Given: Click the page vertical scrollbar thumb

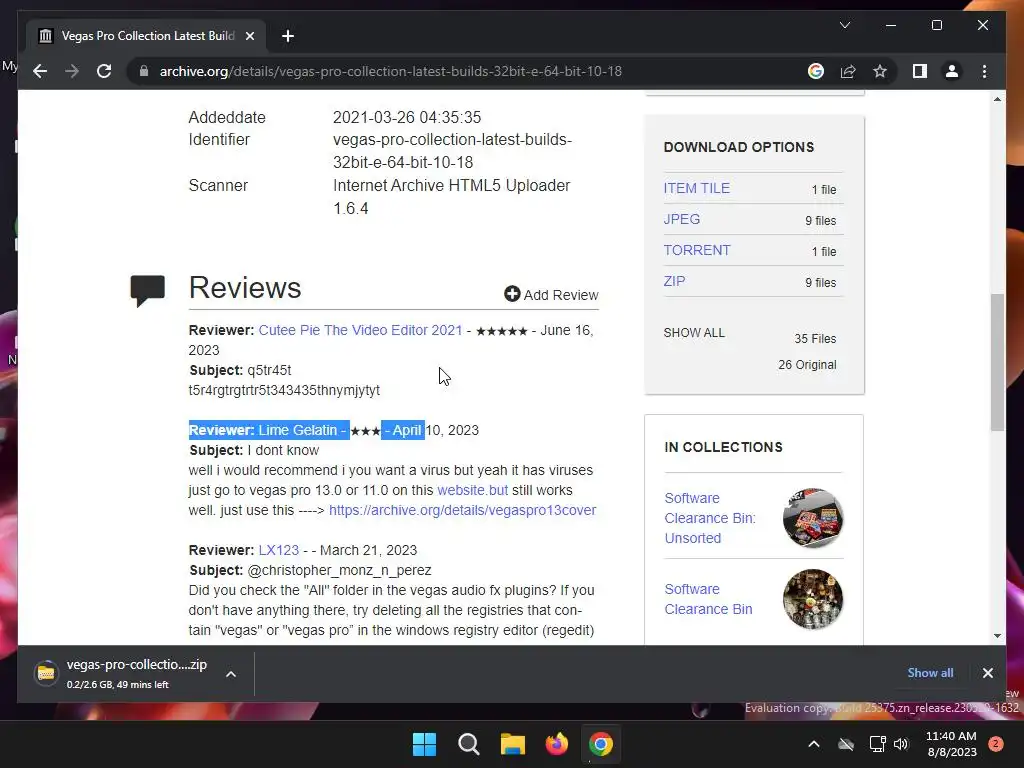Looking at the screenshot, I should (x=997, y=362).
